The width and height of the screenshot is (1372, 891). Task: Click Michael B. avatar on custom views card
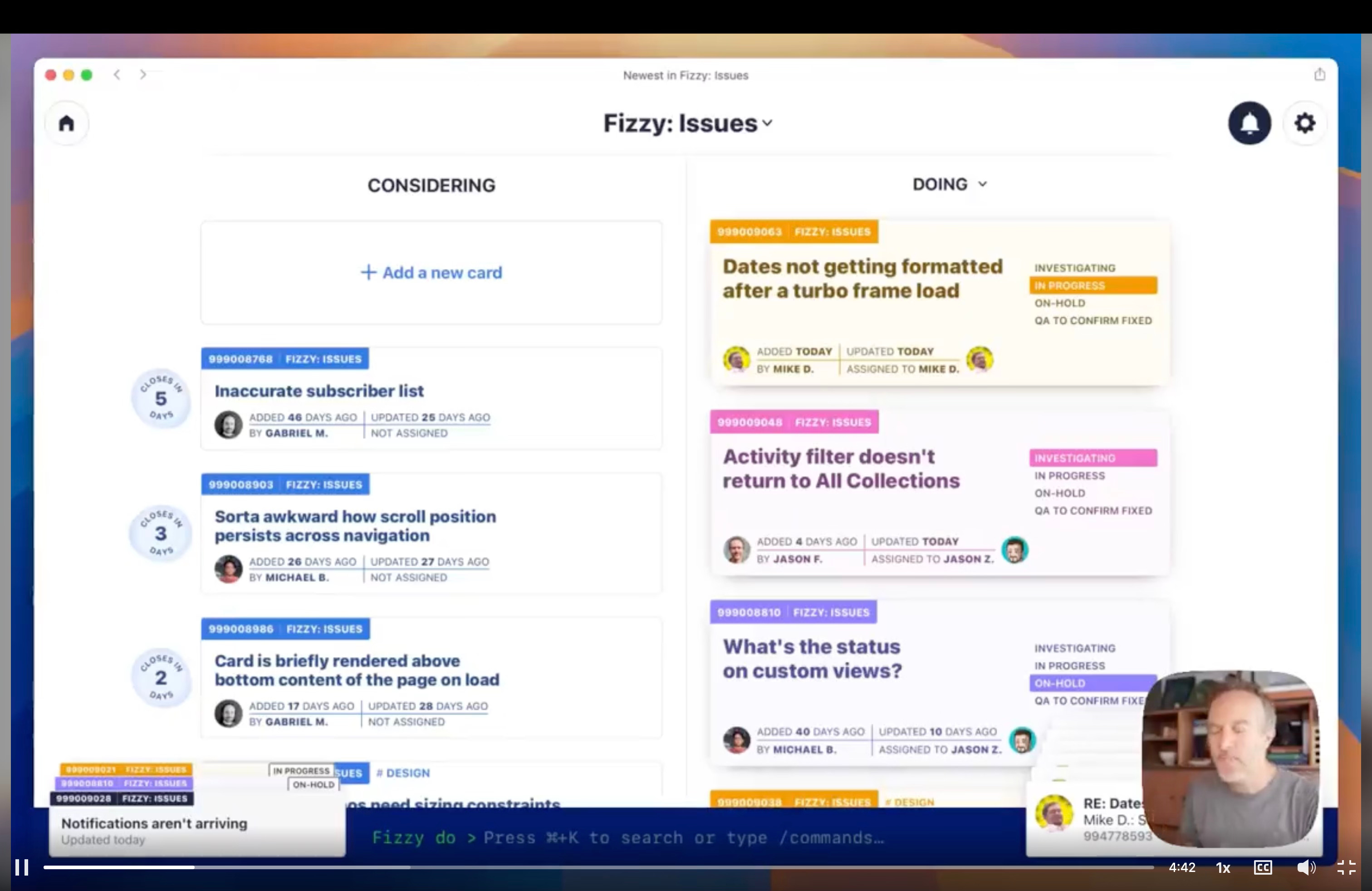tap(737, 740)
